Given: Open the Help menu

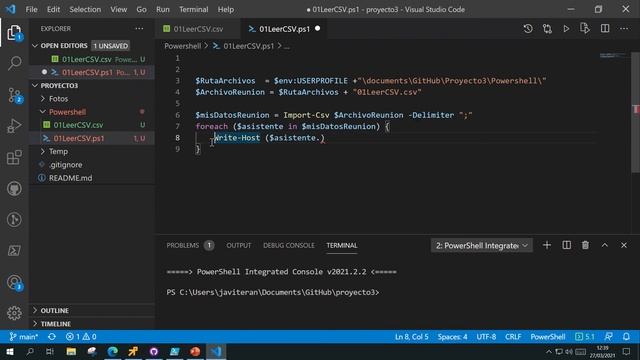Looking at the screenshot, I should pos(226,9).
